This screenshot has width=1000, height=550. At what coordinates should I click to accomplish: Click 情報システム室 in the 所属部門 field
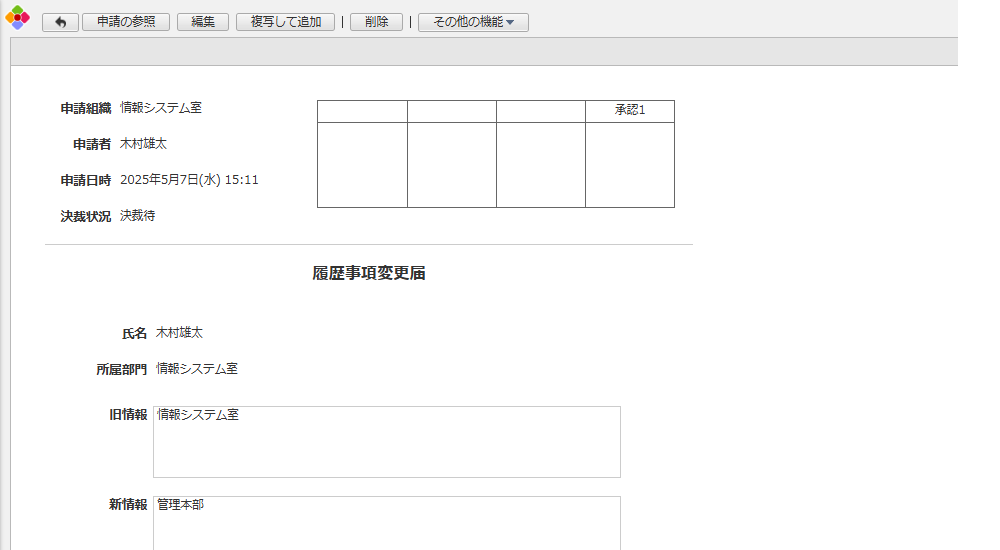point(197,369)
